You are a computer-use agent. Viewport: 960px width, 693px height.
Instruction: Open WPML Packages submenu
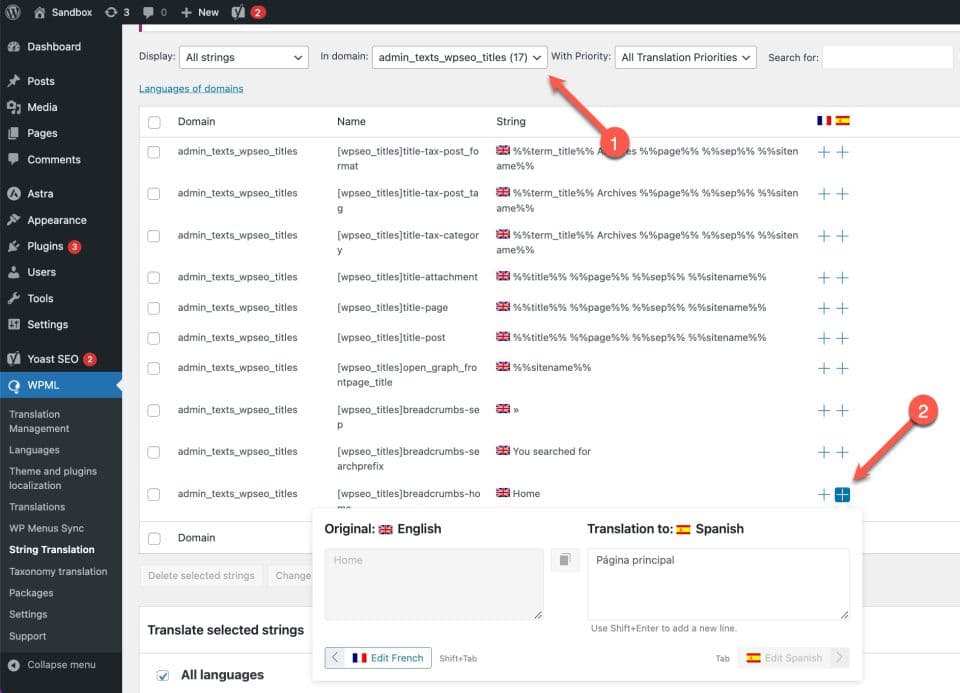pos(31,593)
